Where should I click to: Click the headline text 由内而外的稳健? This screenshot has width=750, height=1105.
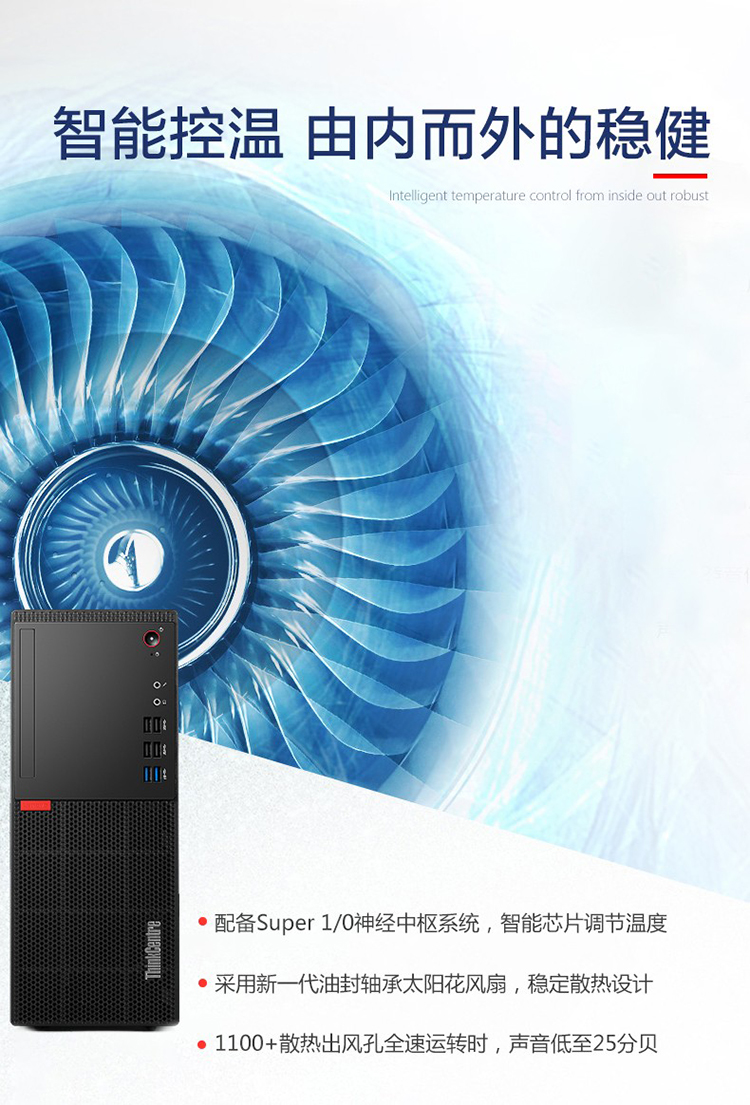[x=507, y=133]
